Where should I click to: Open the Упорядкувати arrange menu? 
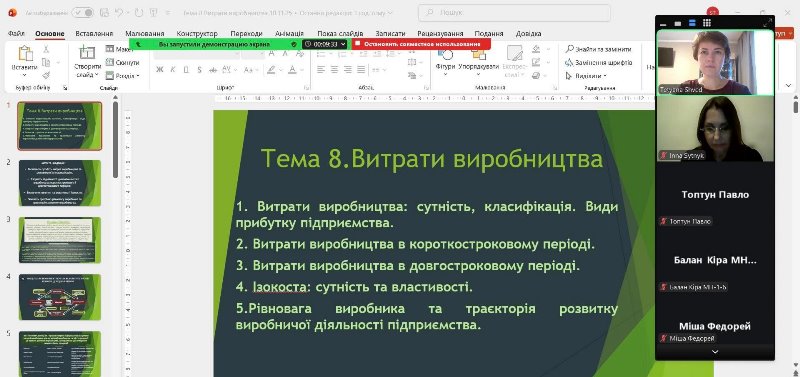click(x=479, y=63)
